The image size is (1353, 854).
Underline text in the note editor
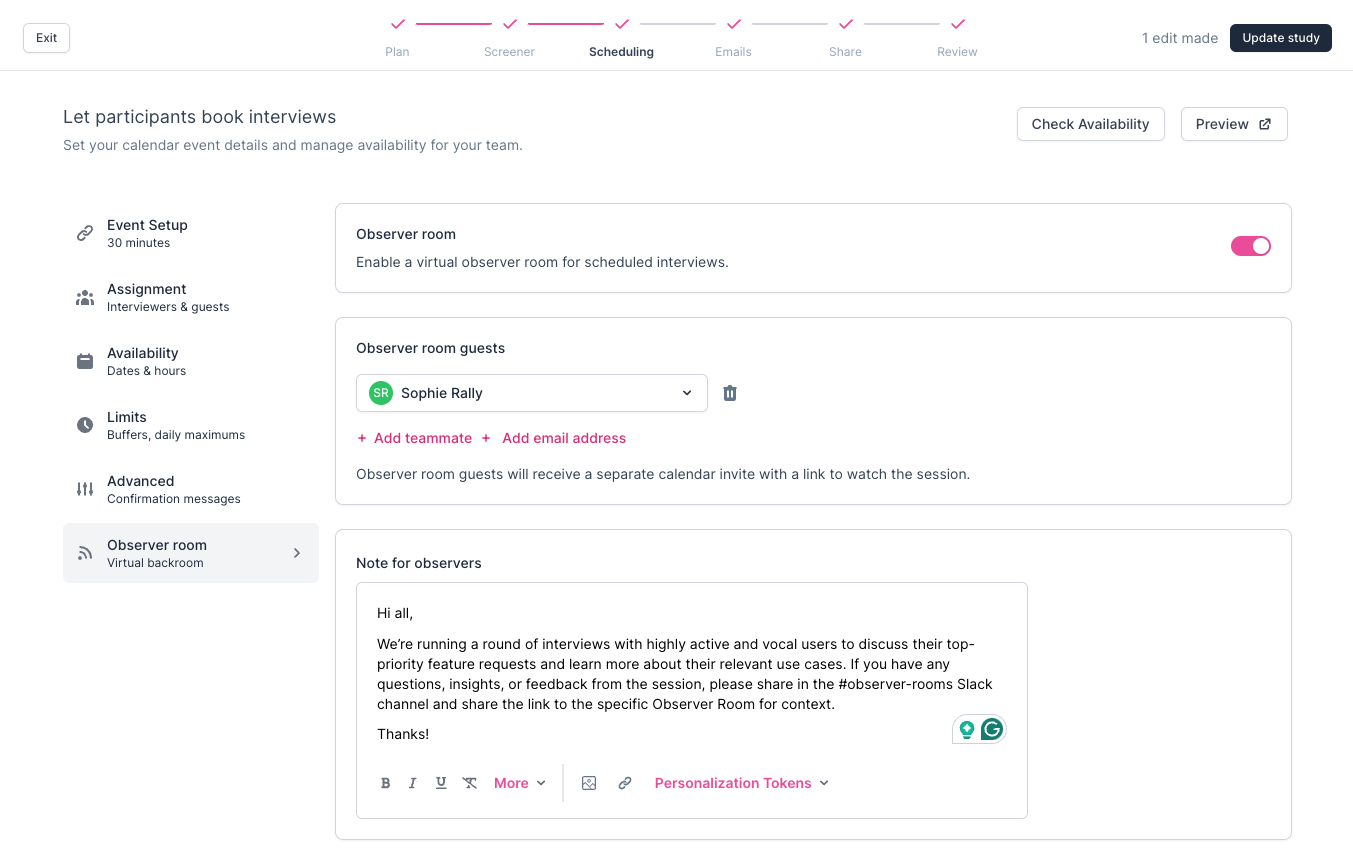coord(441,783)
